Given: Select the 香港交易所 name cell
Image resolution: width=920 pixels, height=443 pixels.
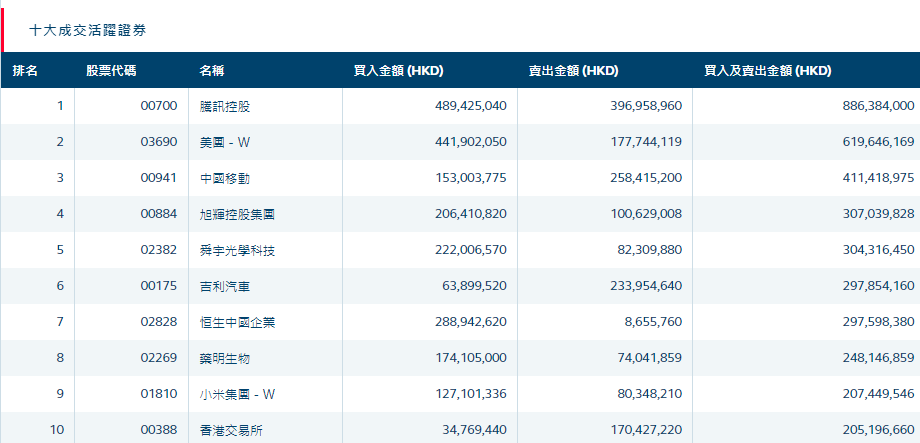Looking at the screenshot, I should 231,430.
